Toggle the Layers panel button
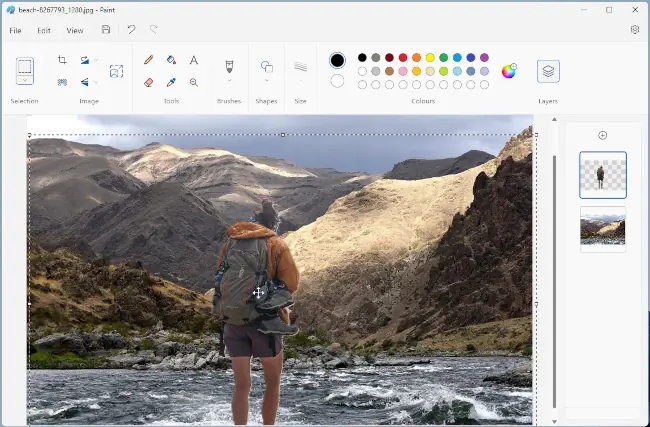 tap(548, 71)
